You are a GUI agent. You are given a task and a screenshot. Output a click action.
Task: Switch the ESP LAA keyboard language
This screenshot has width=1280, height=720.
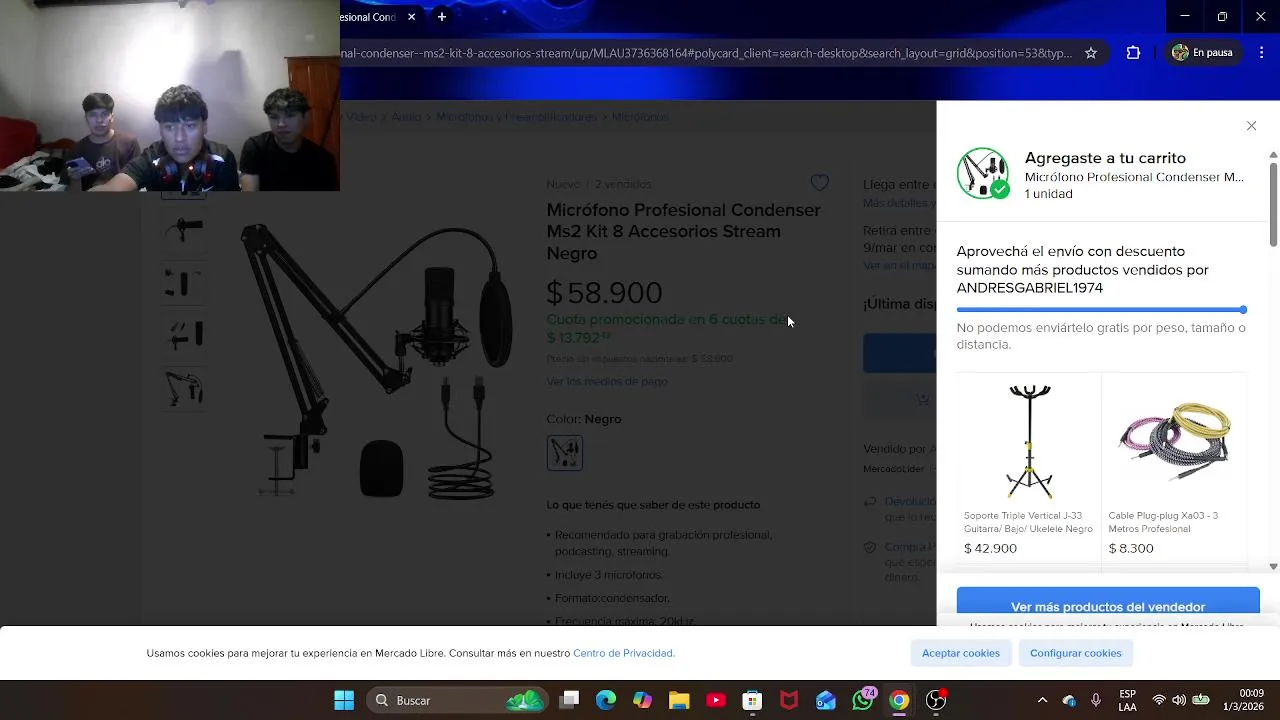tap(1127, 700)
